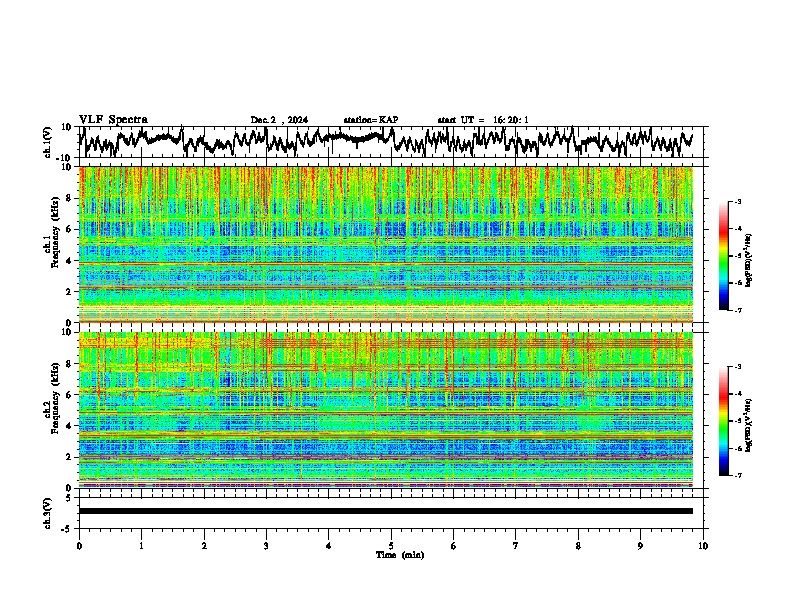The width and height of the screenshot is (792, 612).
Task: Click the ch.1 PSD color scale bar
Action: coord(723,256)
